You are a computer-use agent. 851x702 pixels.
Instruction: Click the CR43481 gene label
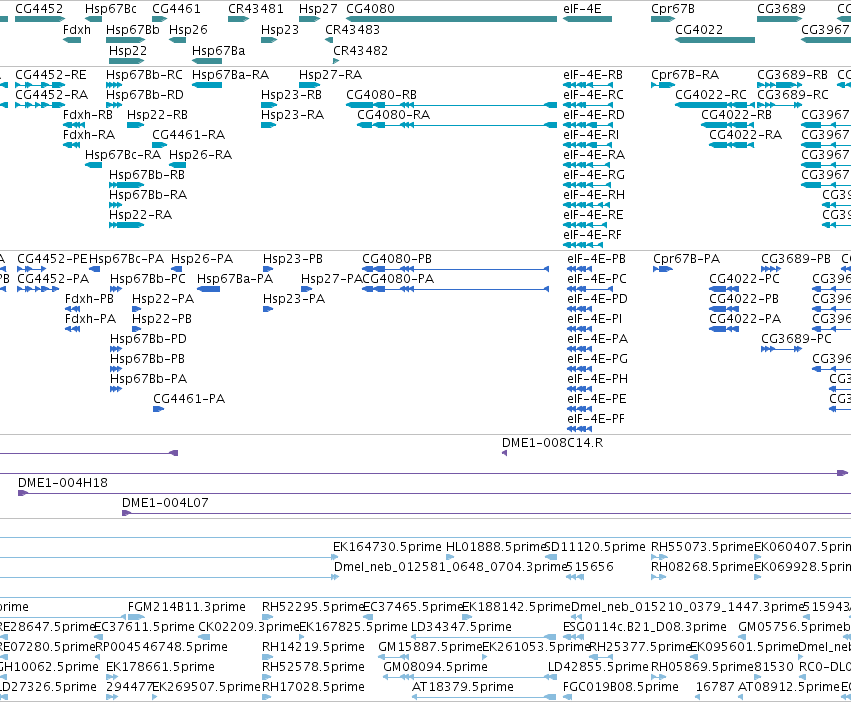256,9
